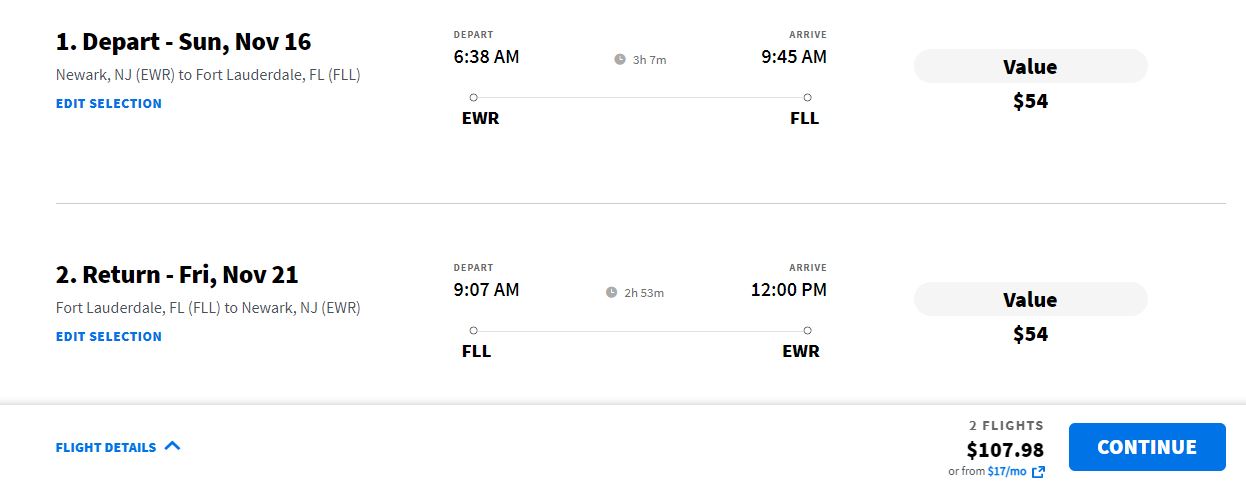Click the "2. Return - Fri, Nov 21" heading
This screenshot has height=491, width=1246.
pos(177,275)
